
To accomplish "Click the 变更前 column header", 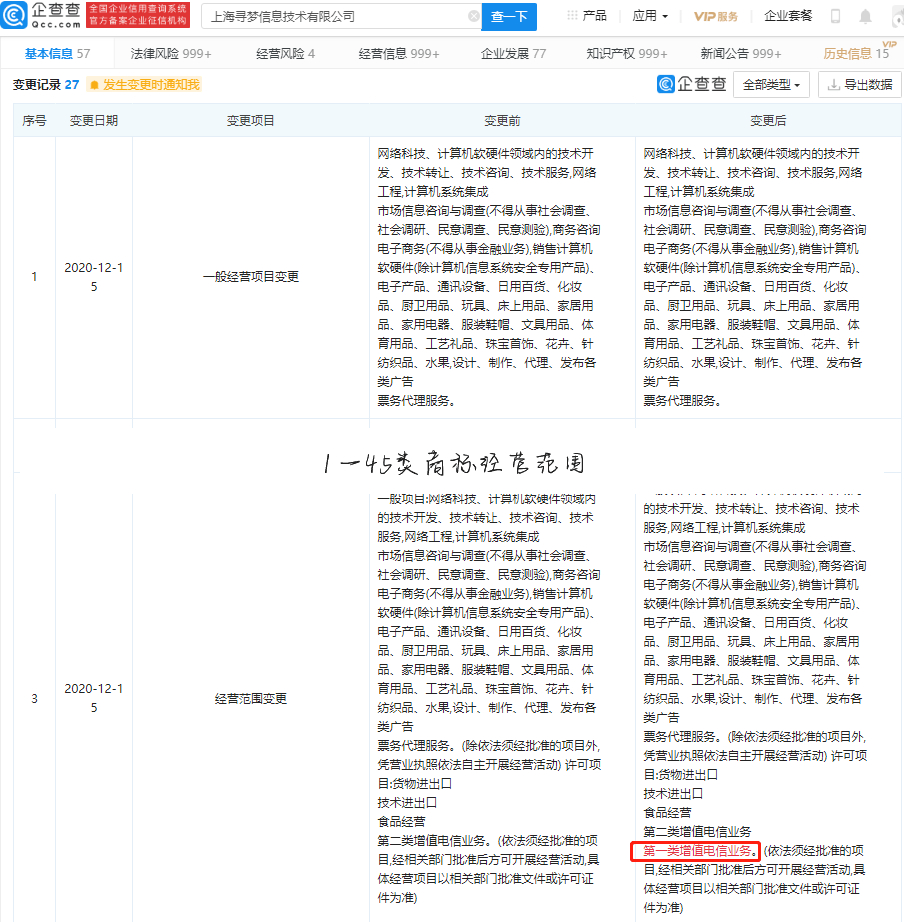I will click(502, 121).
